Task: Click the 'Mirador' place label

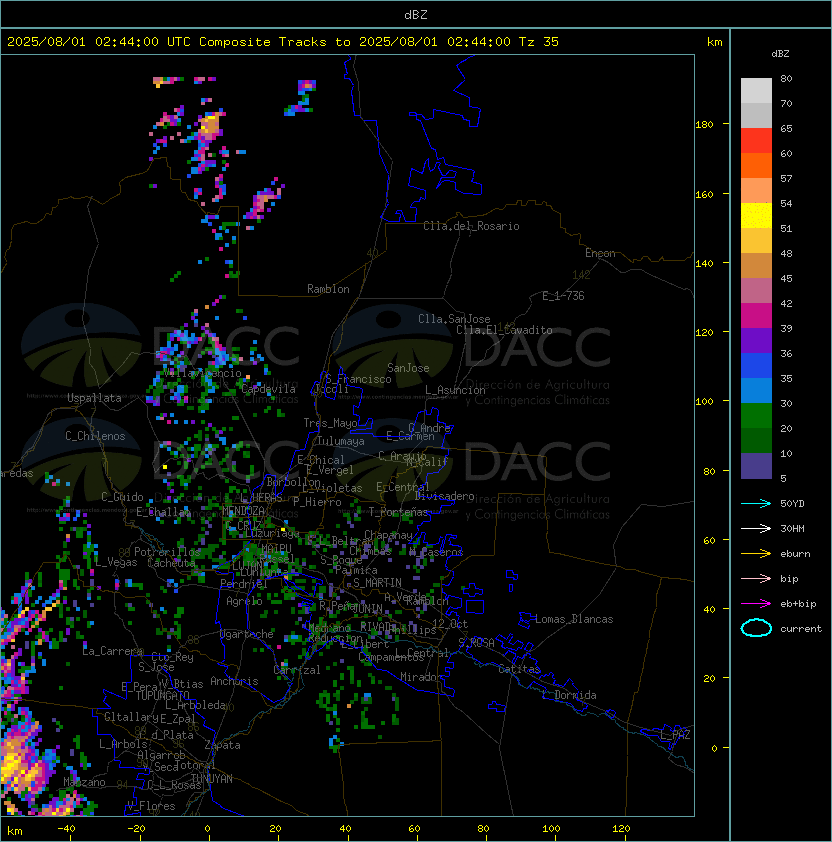Action: pos(421,677)
